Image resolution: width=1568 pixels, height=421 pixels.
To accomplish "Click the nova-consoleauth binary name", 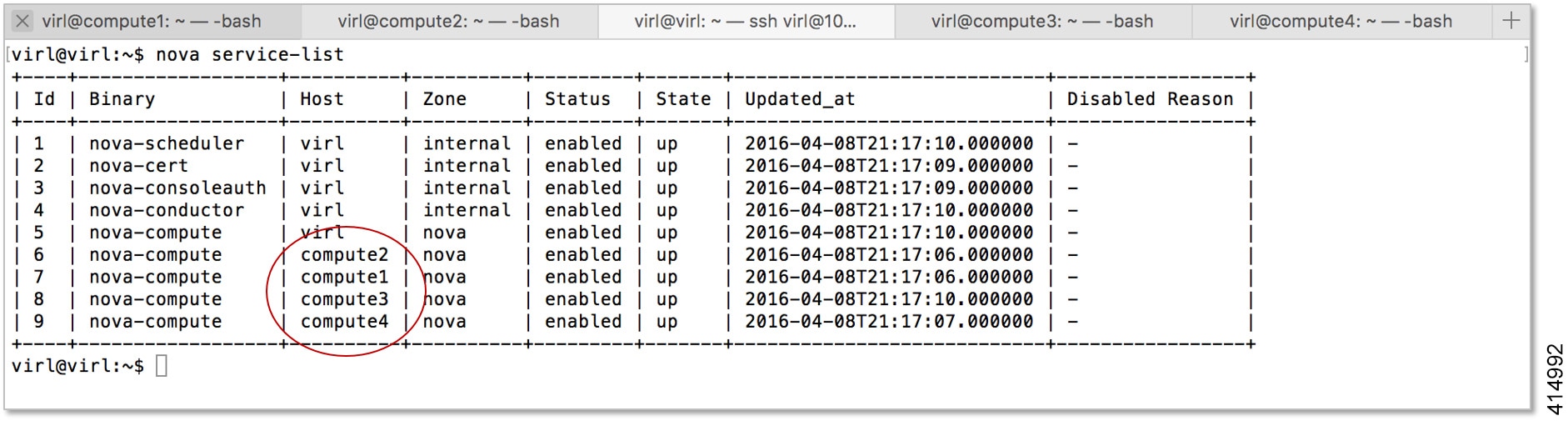I will (x=177, y=188).
